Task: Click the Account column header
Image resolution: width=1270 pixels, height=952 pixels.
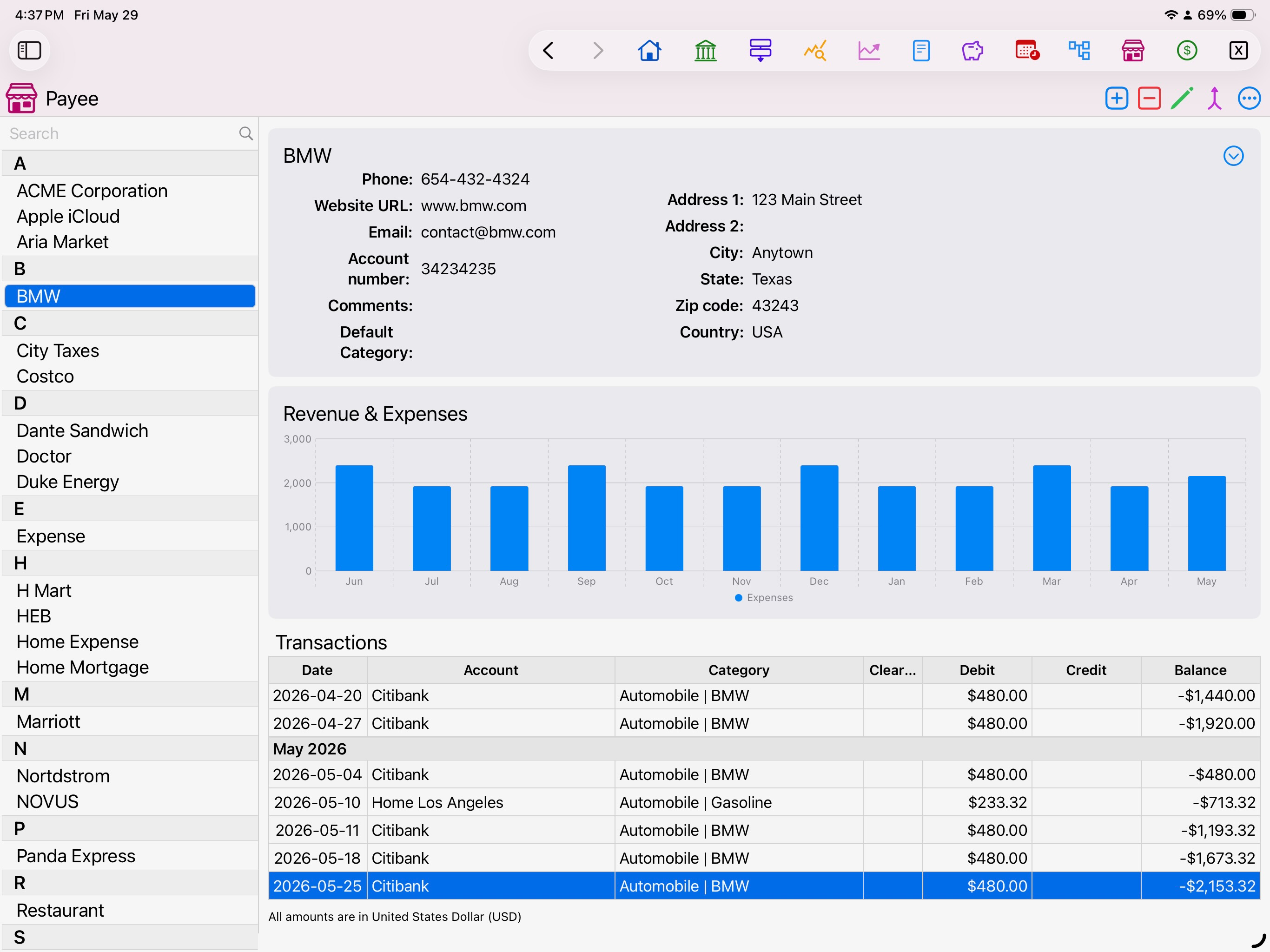Action: (x=491, y=670)
